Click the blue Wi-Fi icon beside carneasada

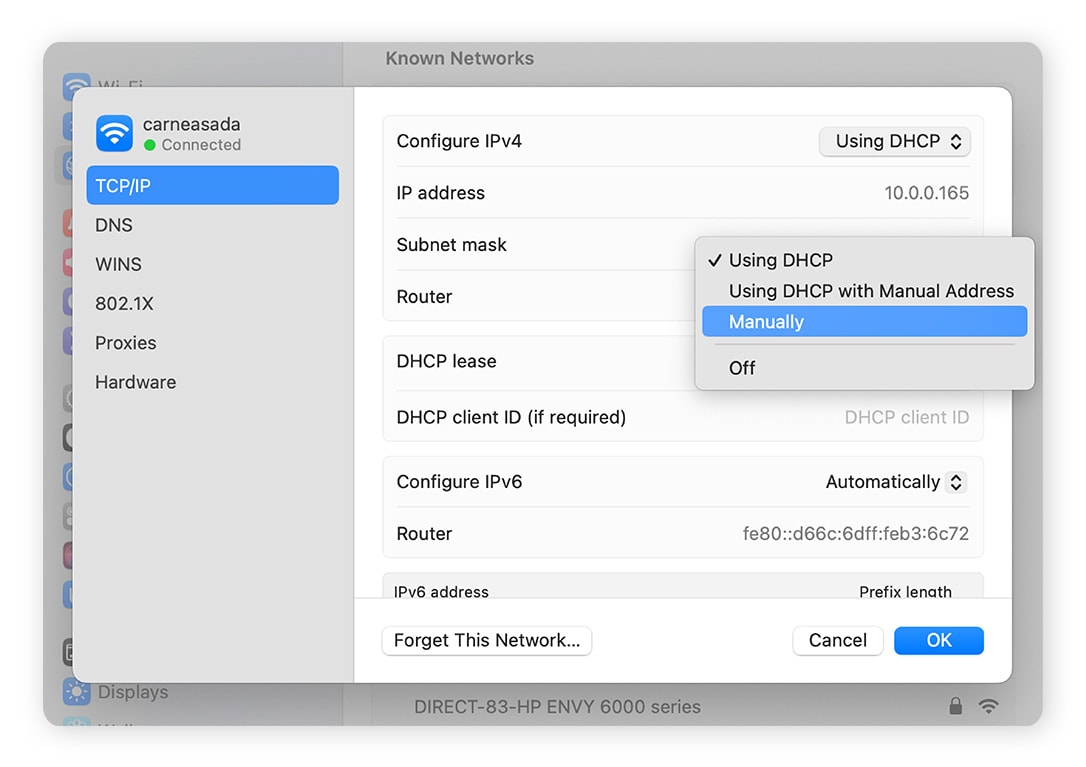pyautogui.click(x=114, y=133)
